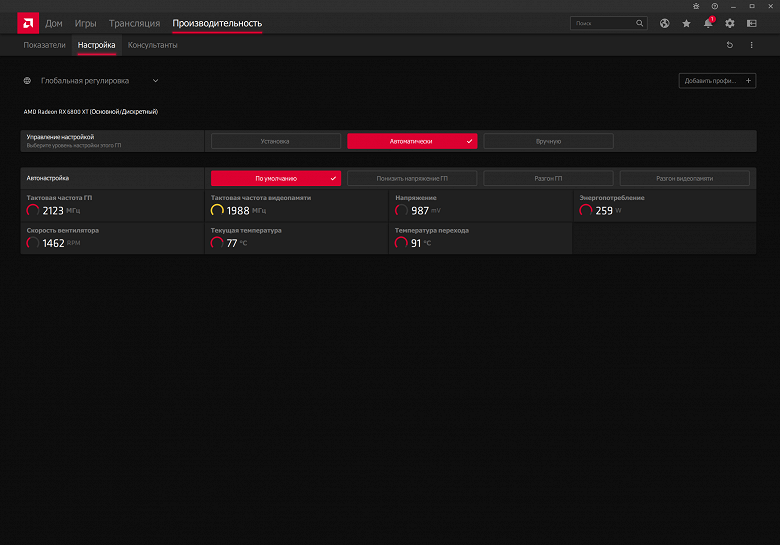
Task: Click the Автонастройка label
Action: [48, 178]
